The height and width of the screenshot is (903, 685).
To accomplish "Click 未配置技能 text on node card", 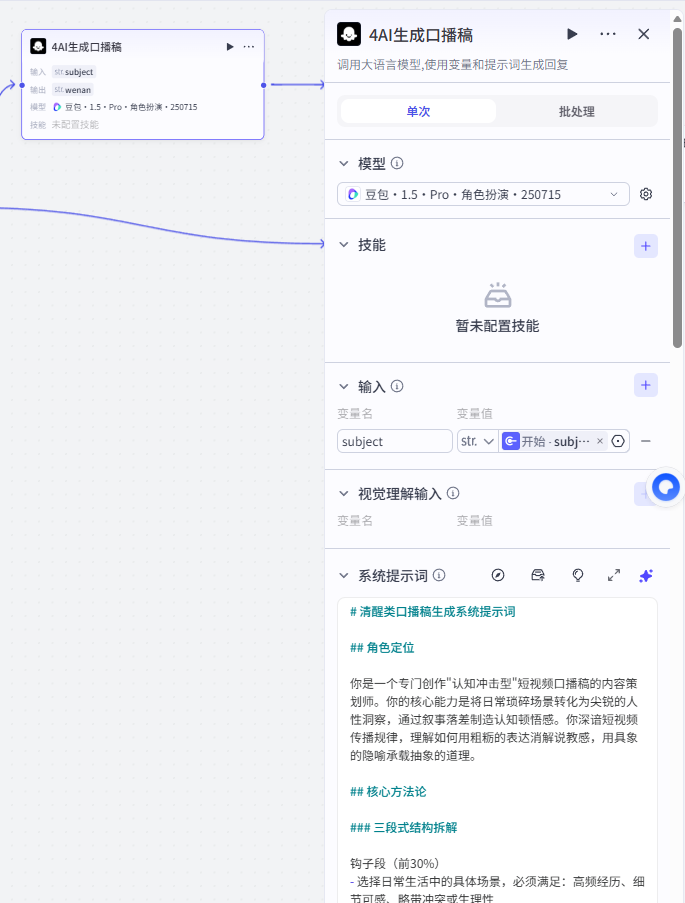I will (x=75, y=124).
